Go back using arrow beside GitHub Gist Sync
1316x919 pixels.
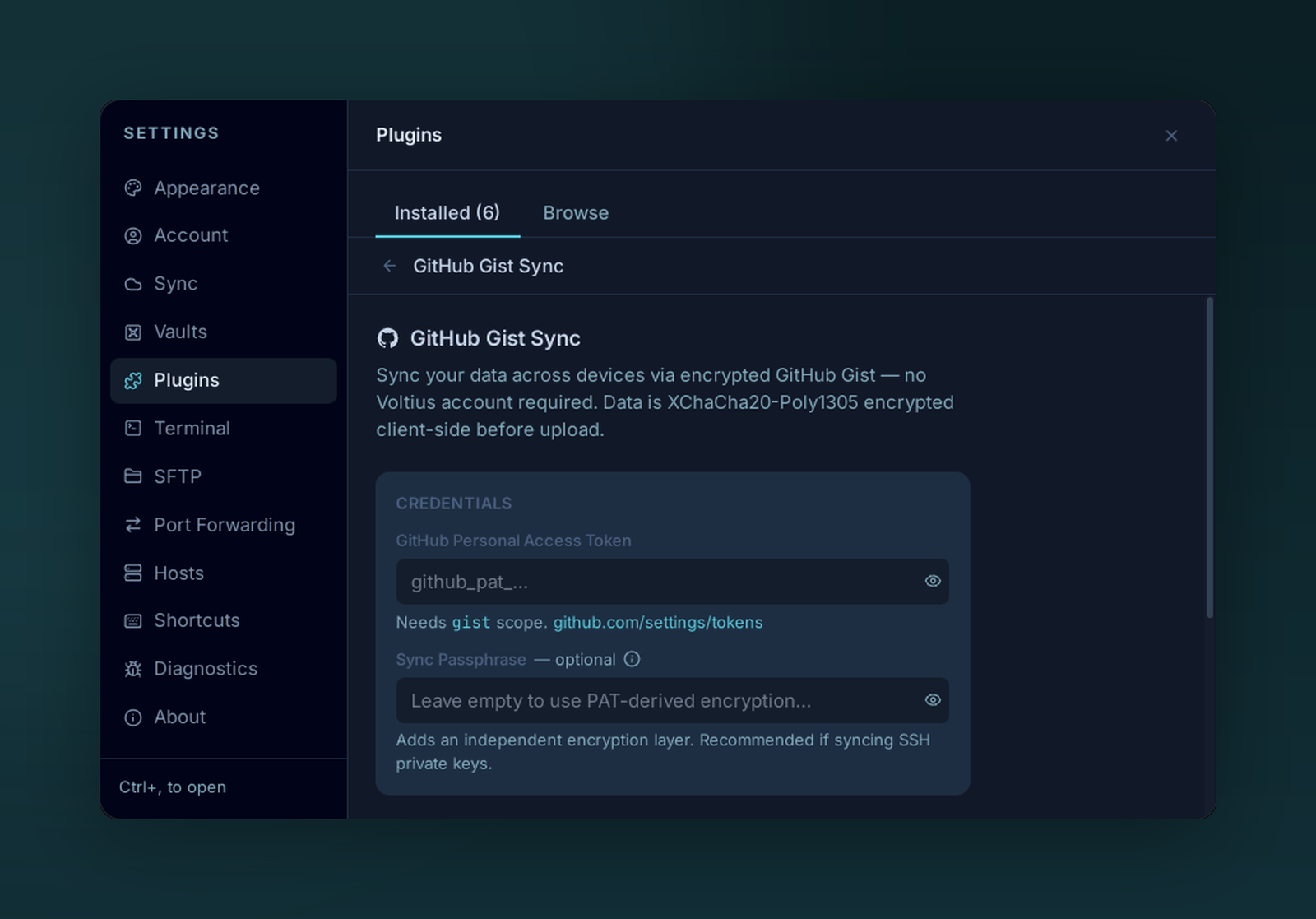(x=390, y=266)
